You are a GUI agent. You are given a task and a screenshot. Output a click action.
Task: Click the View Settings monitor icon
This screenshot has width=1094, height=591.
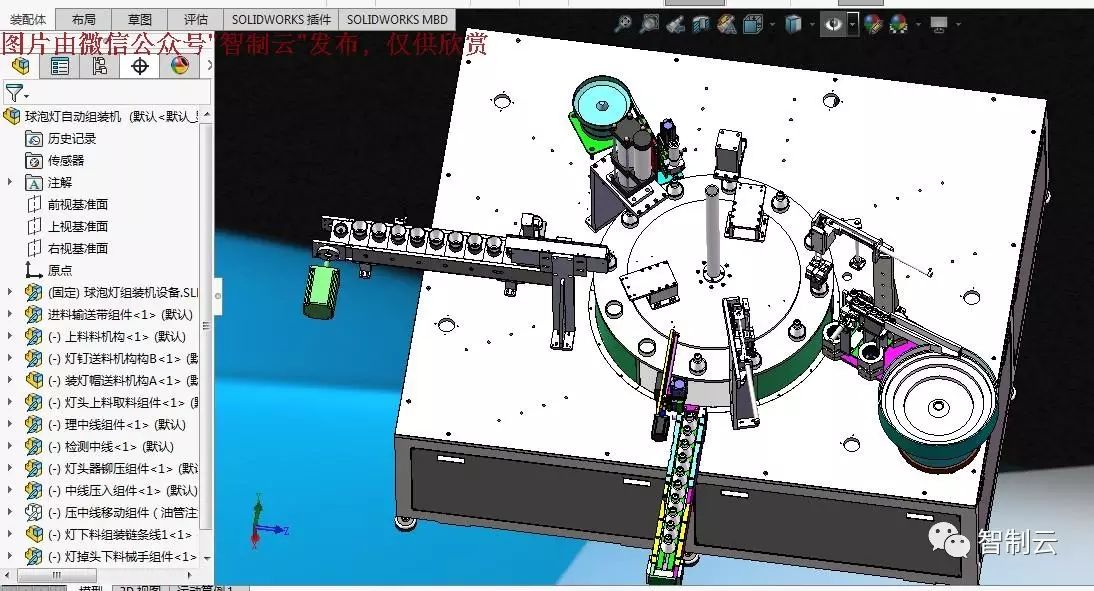click(x=939, y=24)
